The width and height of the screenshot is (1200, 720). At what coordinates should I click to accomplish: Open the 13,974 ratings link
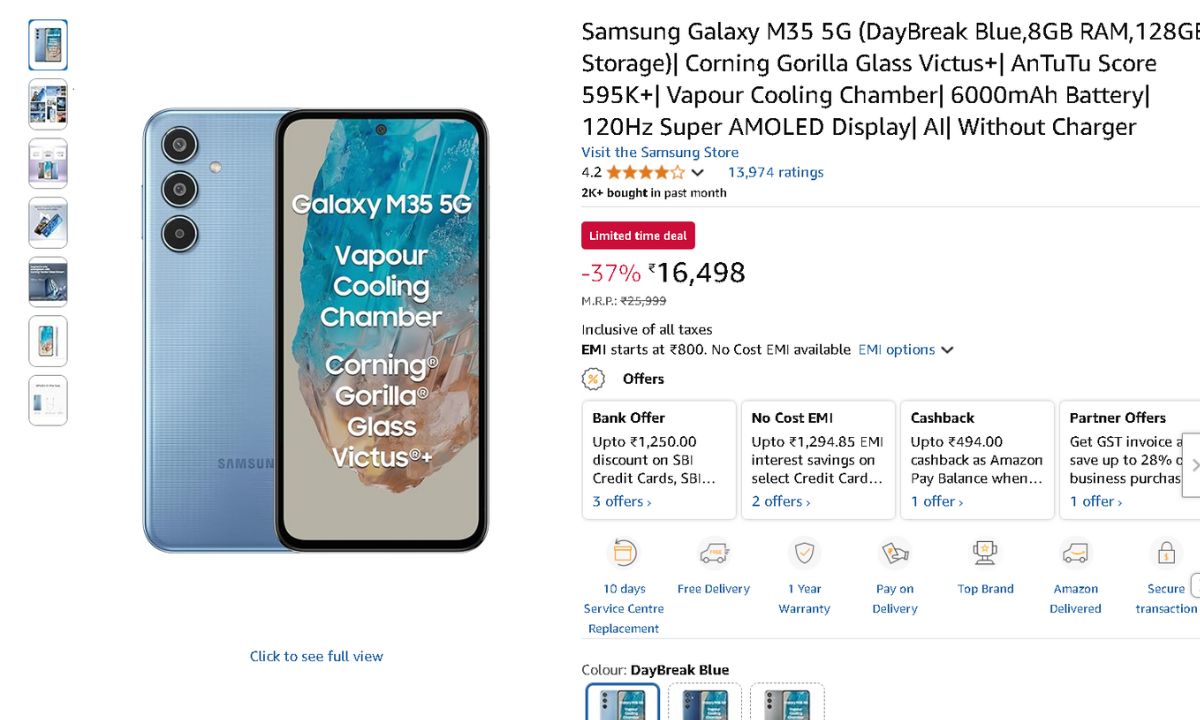775,172
